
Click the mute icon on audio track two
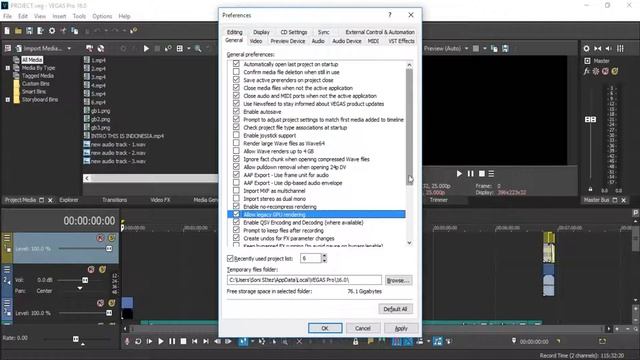pyautogui.click(x=91, y=269)
